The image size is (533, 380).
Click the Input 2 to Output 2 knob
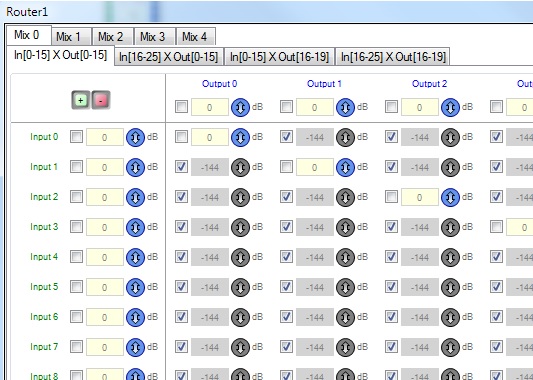point(450,197)
